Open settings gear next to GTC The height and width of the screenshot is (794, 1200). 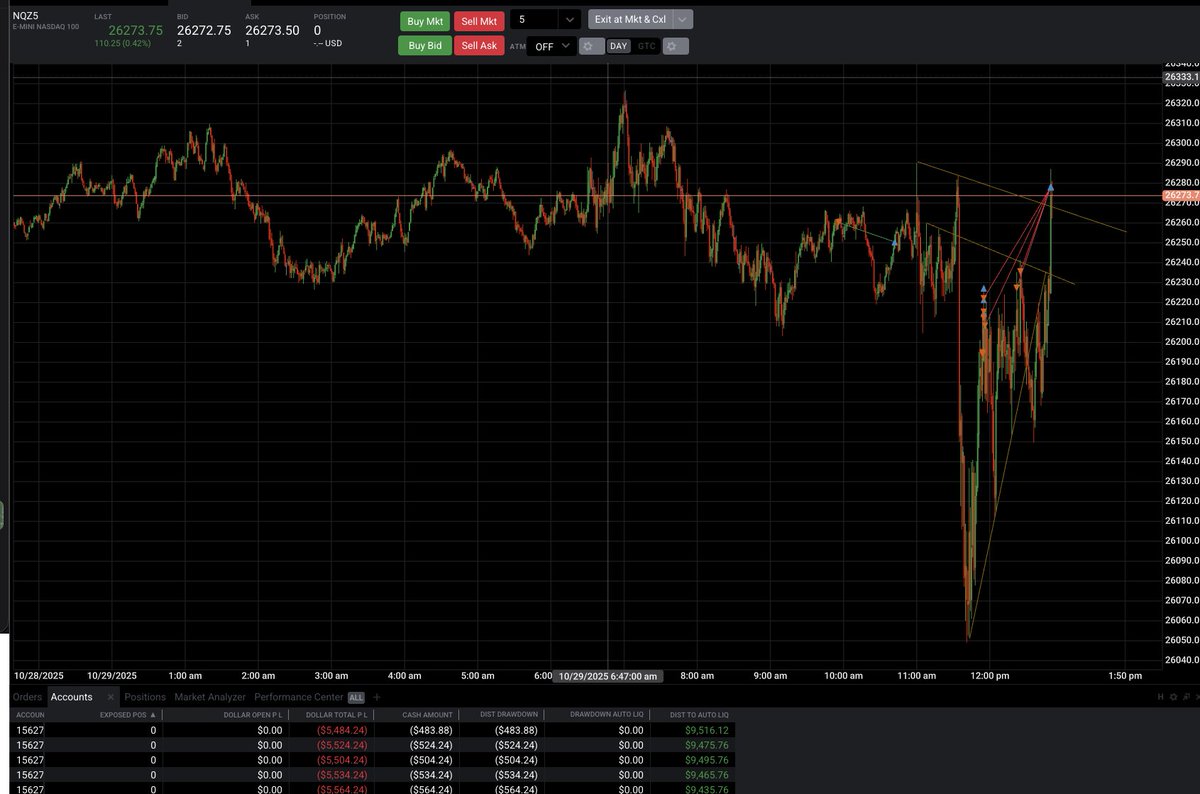675,46
